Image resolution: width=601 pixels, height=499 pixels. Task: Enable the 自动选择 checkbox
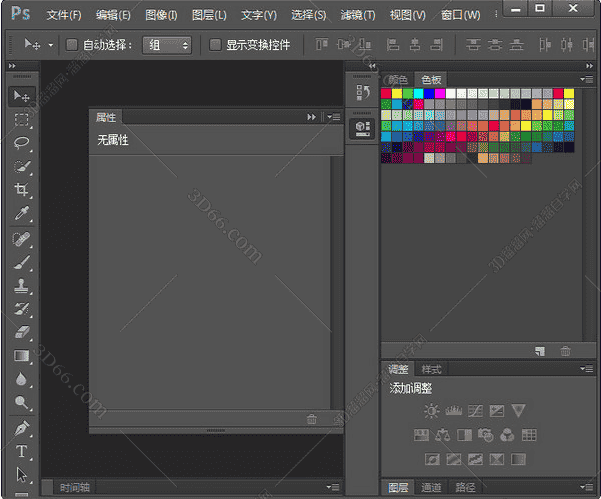point(72,45)
